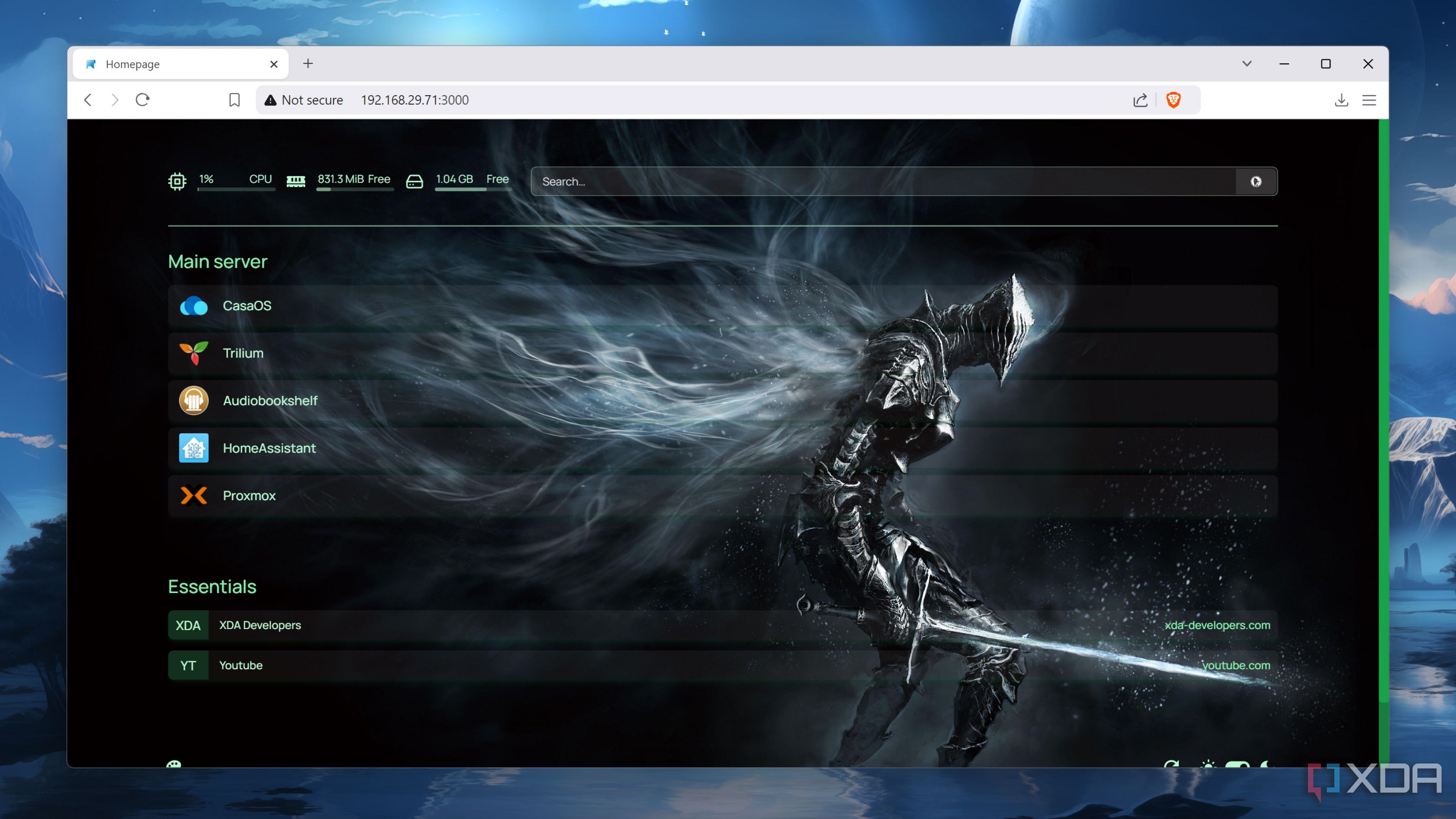Open the browser downloads icon
Viewport: 1456px width, 819px height.
coord(1341,100)
